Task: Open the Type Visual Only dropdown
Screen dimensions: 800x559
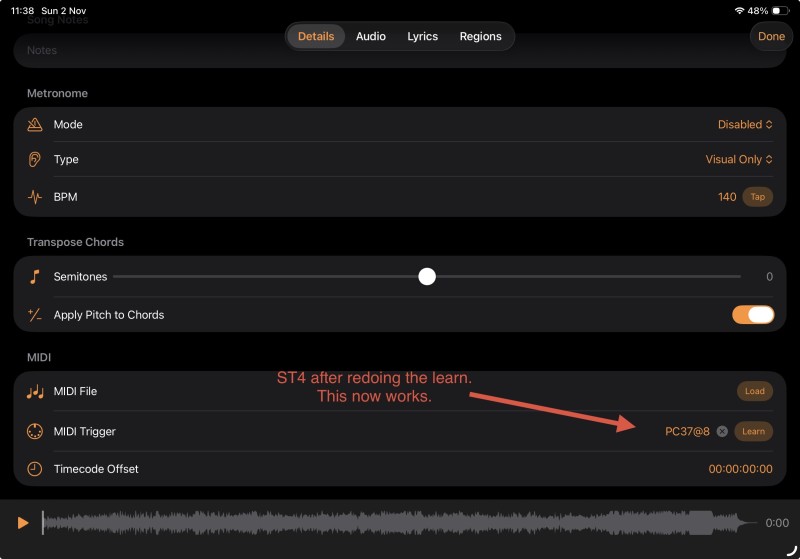Action: coord(739,159)
